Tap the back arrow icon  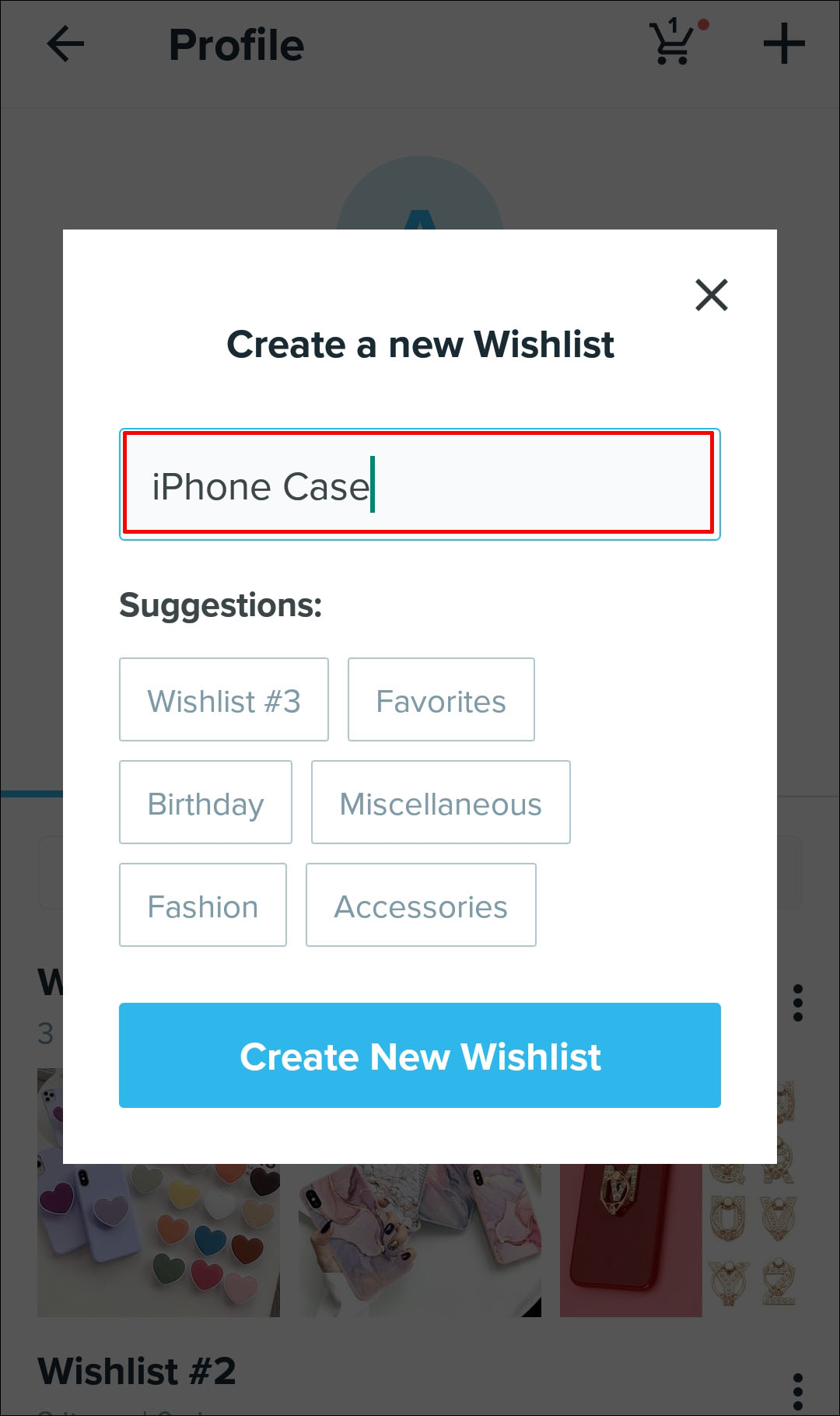65,44
